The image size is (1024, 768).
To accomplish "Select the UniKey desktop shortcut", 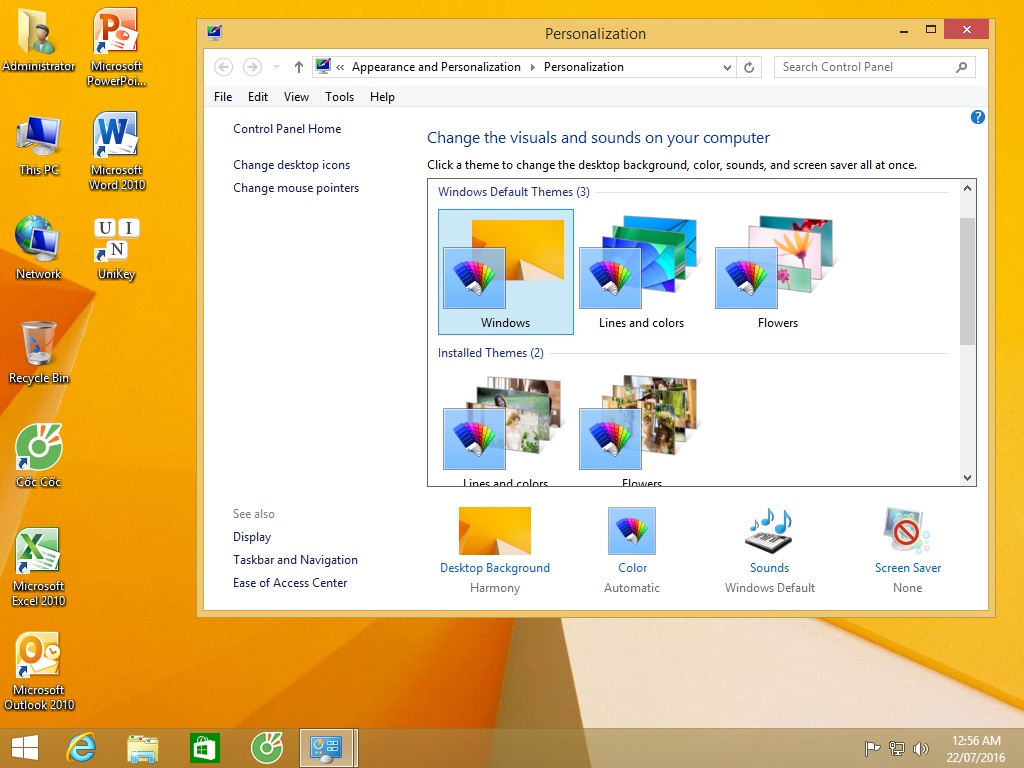I will (116, 248).
